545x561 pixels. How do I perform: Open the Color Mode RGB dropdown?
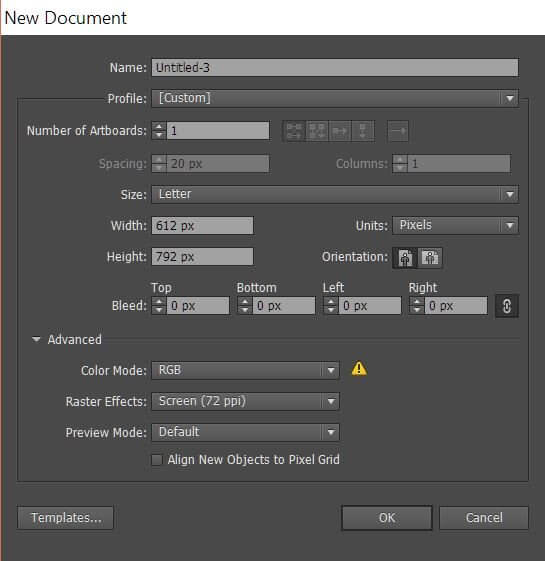pos(245,370)
